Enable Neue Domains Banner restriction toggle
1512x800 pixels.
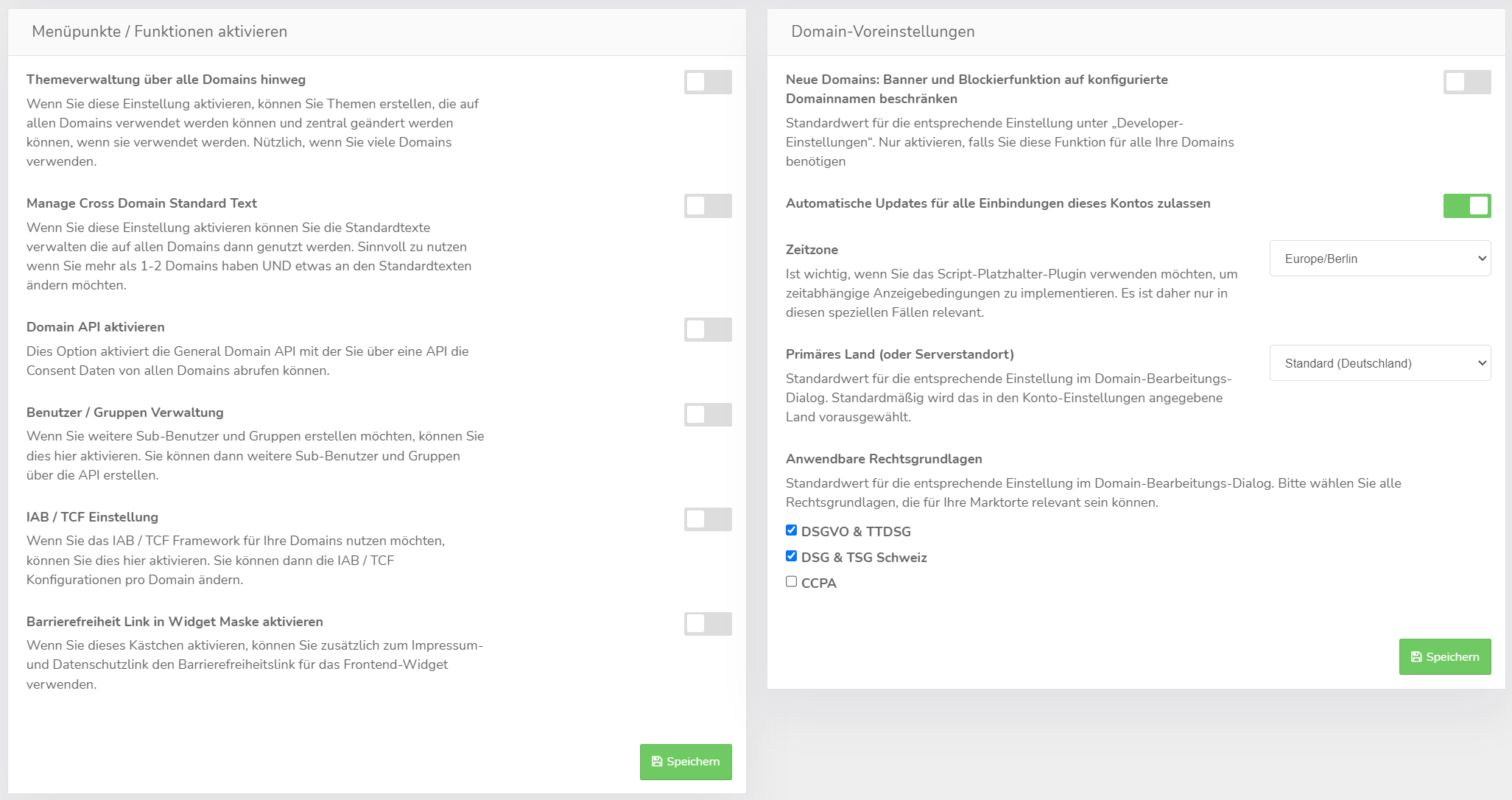pyautogui.click(x=1466, y=82)
